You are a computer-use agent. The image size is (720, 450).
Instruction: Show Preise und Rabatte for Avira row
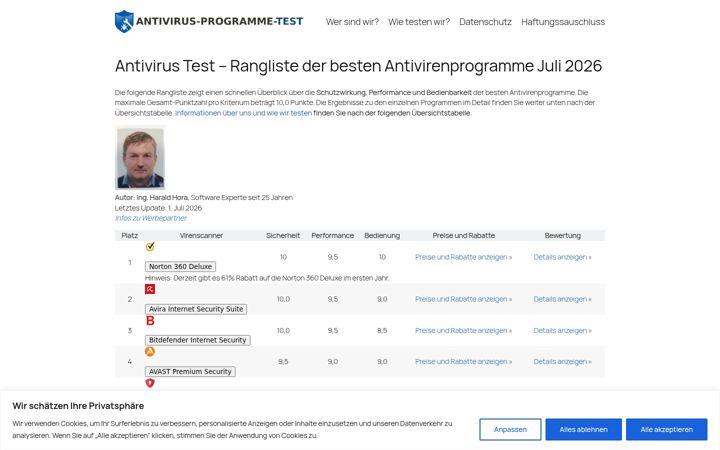pos(463,299)
